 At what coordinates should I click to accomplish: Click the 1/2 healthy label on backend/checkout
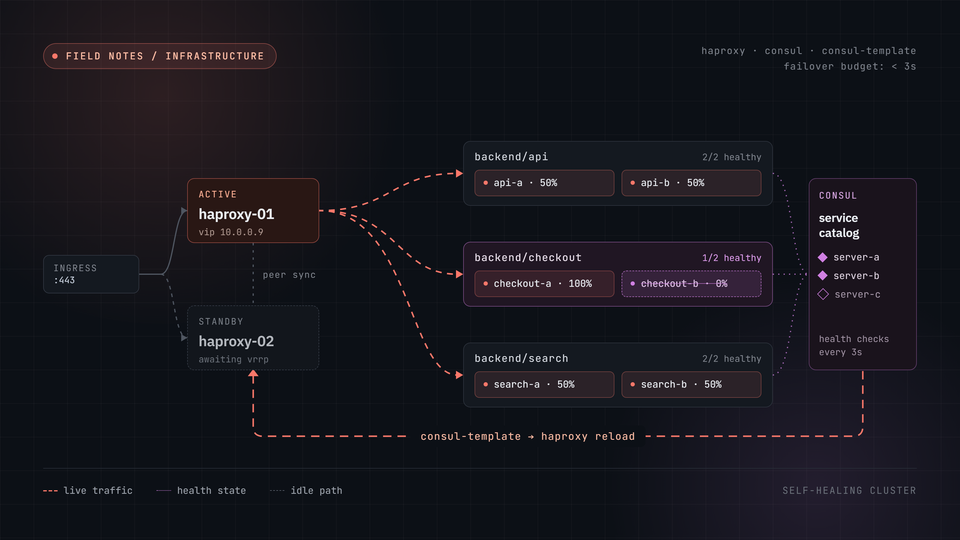tap(732, 258)
